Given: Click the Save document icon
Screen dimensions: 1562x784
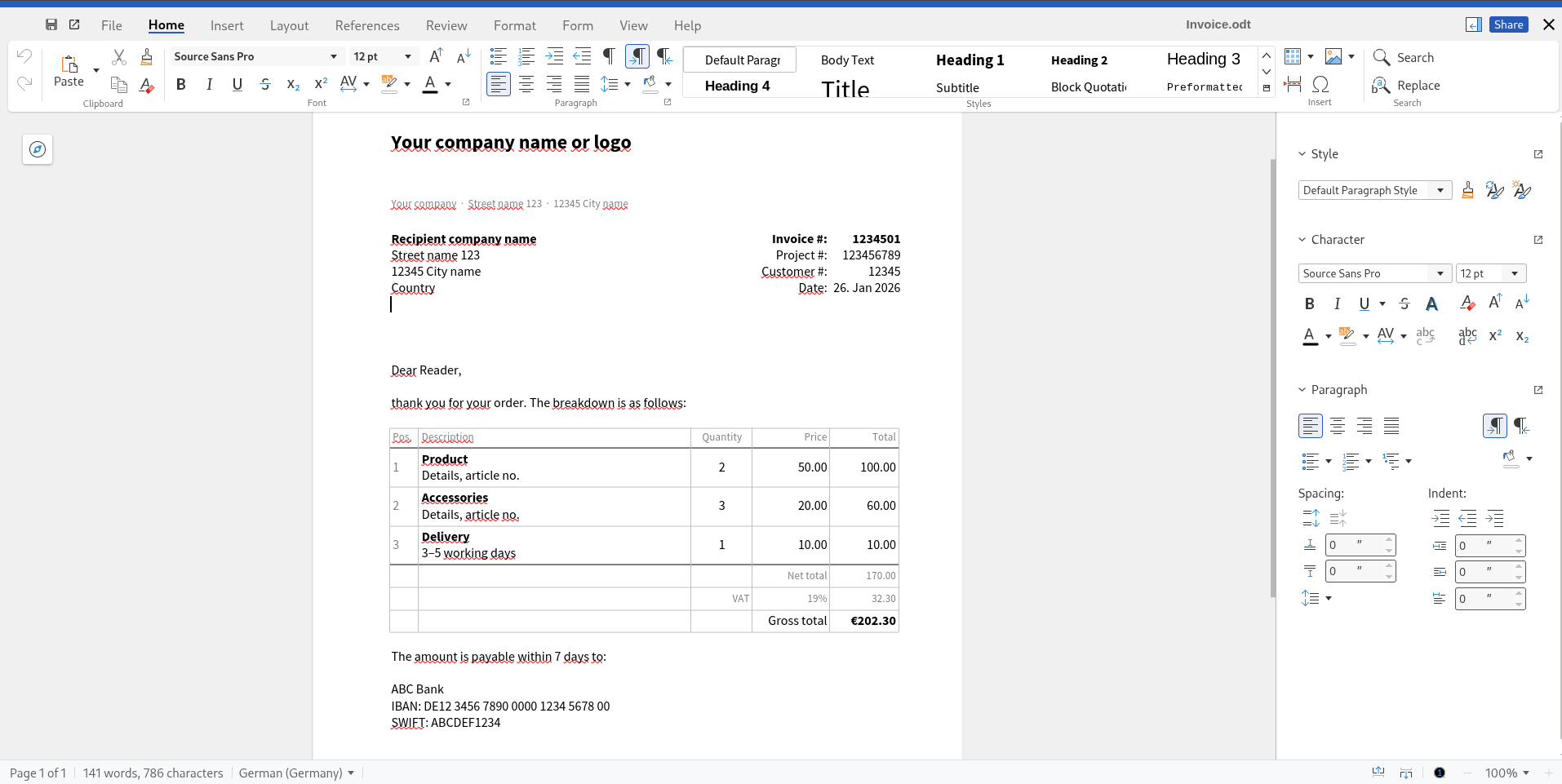Looking at the screenshot, I should point(51,24).
